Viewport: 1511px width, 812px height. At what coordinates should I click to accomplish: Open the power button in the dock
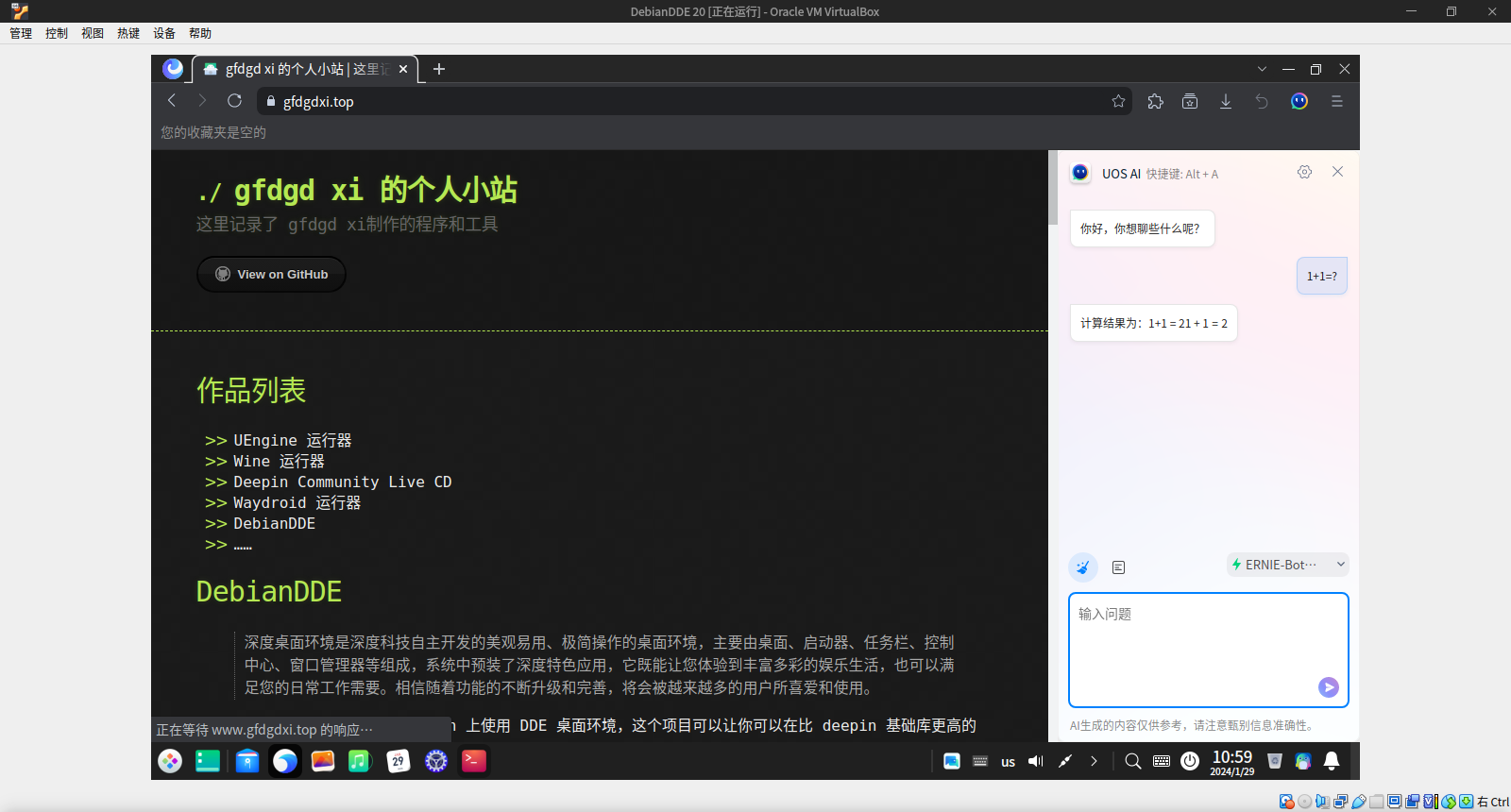click(x=1190, y=761)
